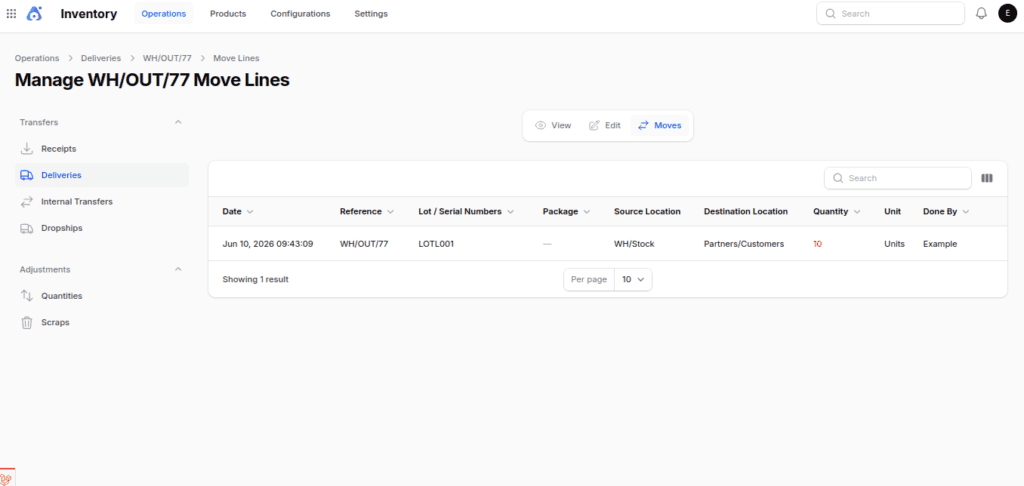Click the blue Inventory app logo

(x=35, y=13)
